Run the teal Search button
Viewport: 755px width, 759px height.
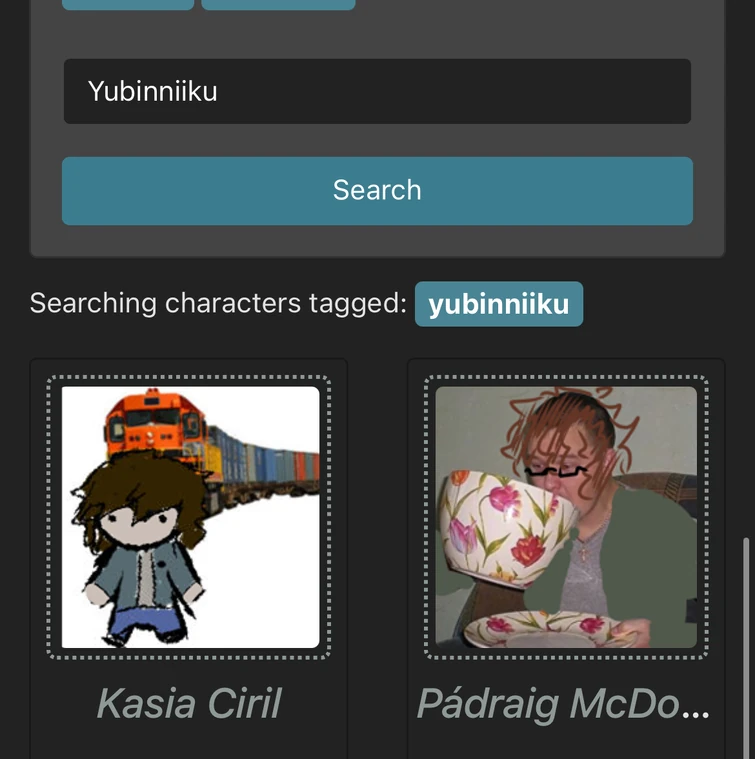(x=377, y=191)
